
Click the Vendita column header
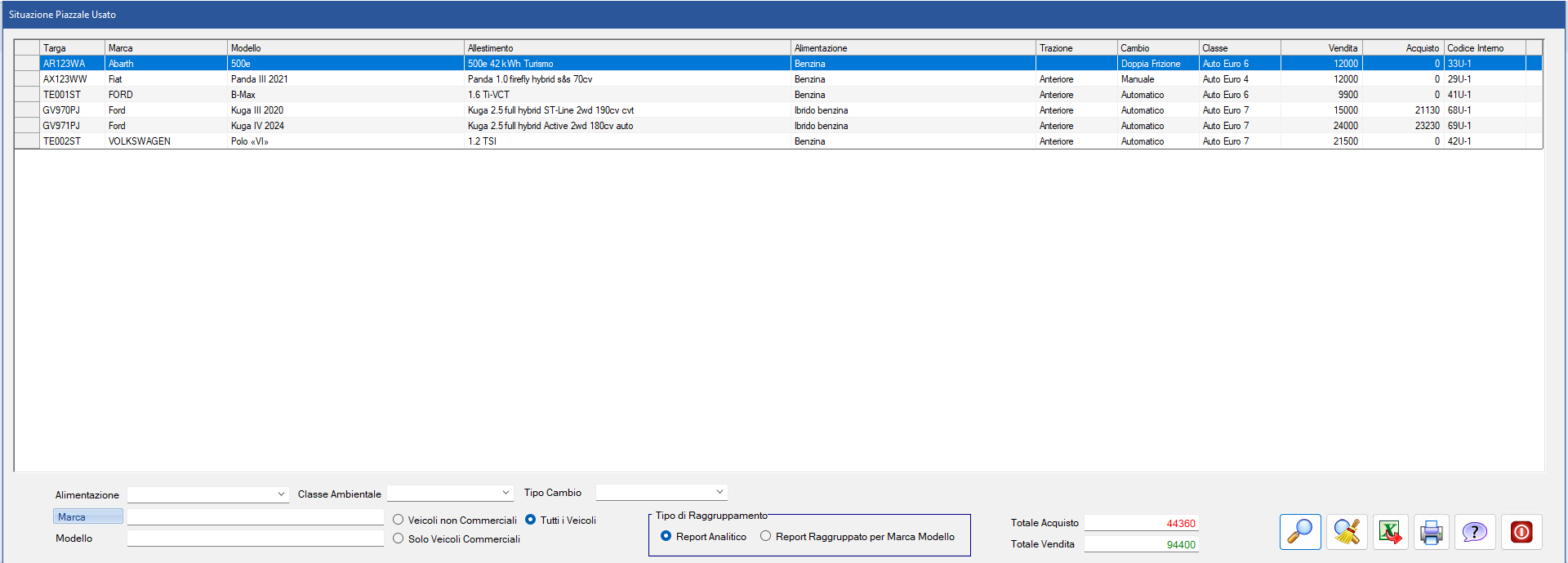[x=1321, y=48]
